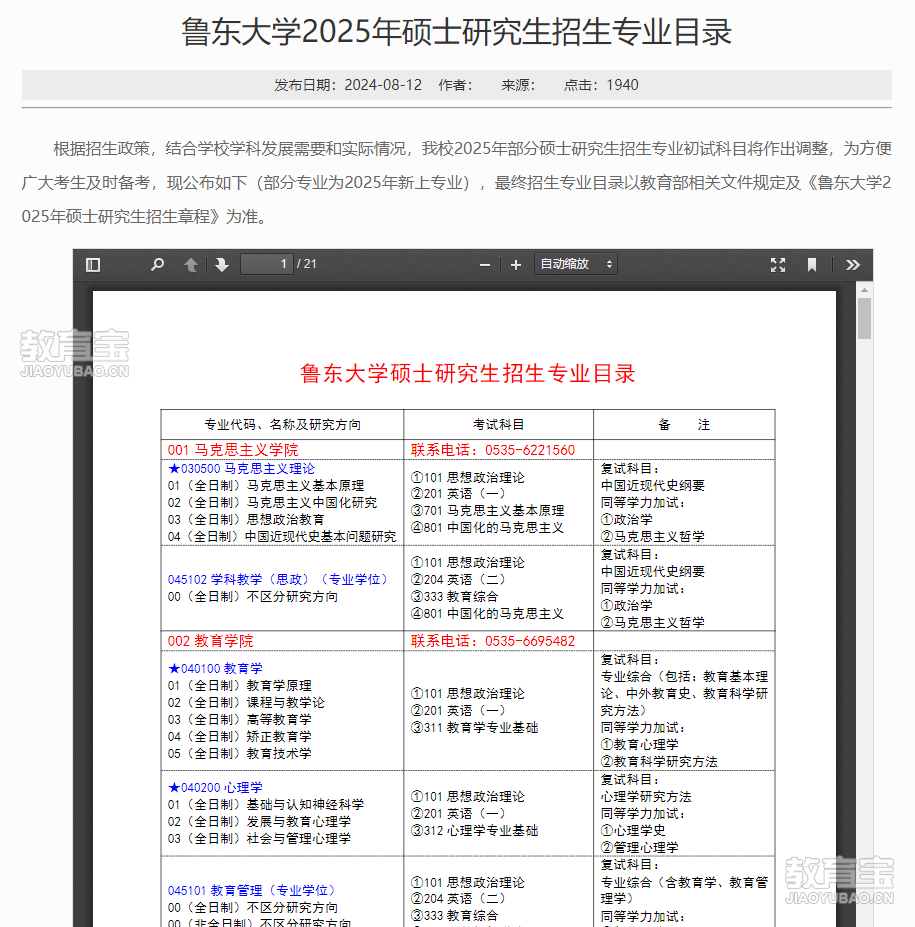This screenshot has height=927, width=915.
Task: Click ③311 教育学专业基础 exam subject
Action: [x=475, y=727]
